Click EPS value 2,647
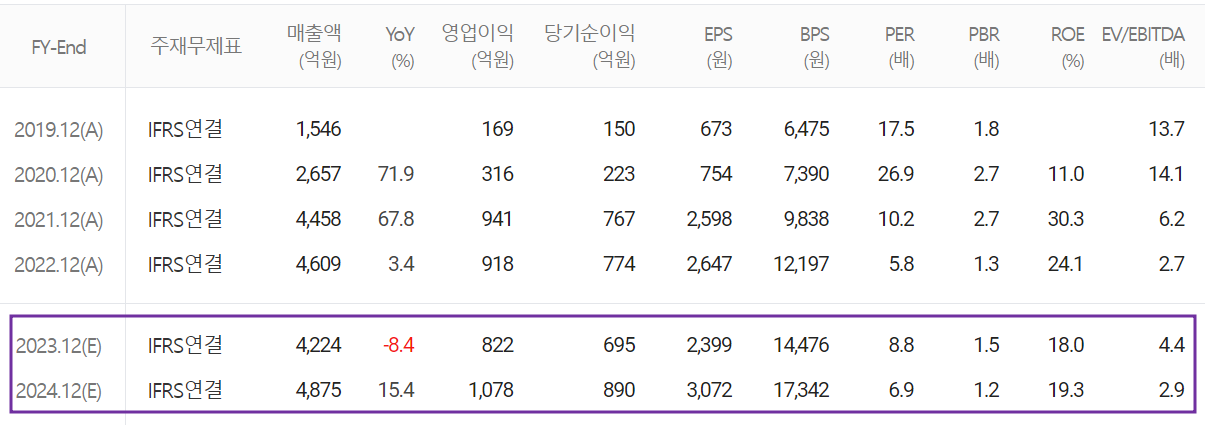Image resolution: width=1205 pixels, height=425 pixels. click(708, 265)
